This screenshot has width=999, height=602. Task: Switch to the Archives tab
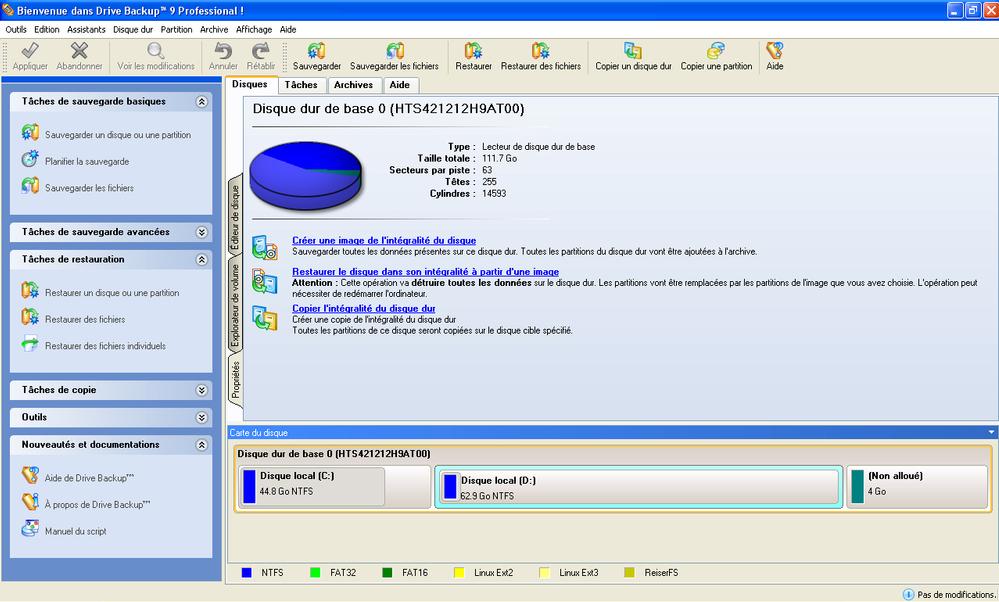click(354, 85)
